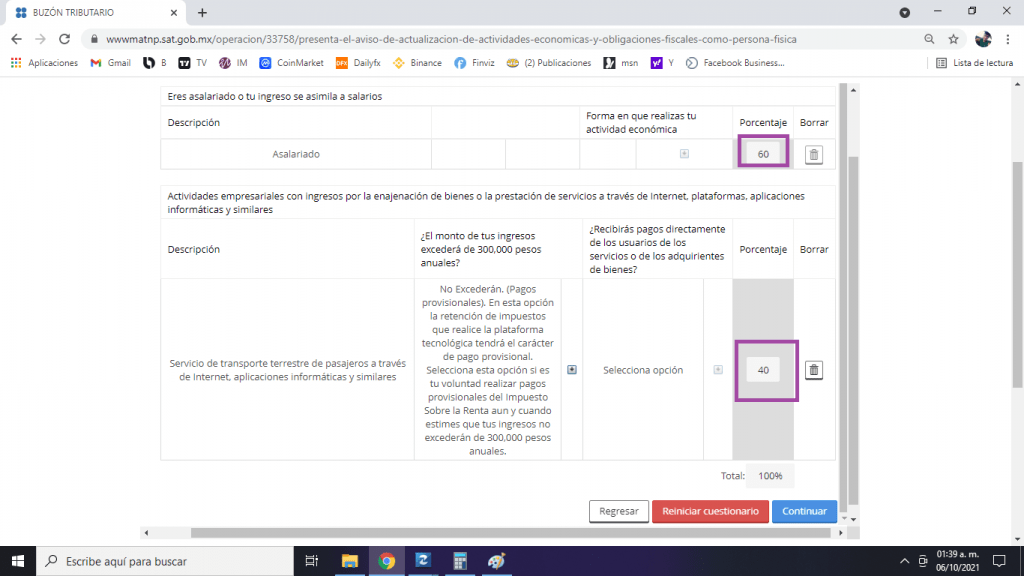Close the BUZÓN TRIBUTARIO tab
The height and width of the screenshot is (576, 1024).
[174, 12]
